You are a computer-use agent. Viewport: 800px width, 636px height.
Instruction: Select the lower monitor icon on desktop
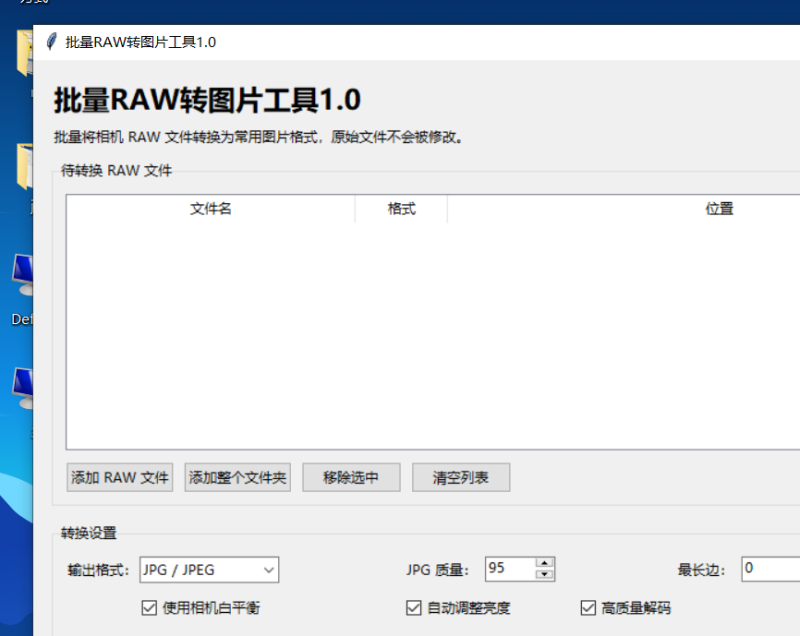point(22,388)
